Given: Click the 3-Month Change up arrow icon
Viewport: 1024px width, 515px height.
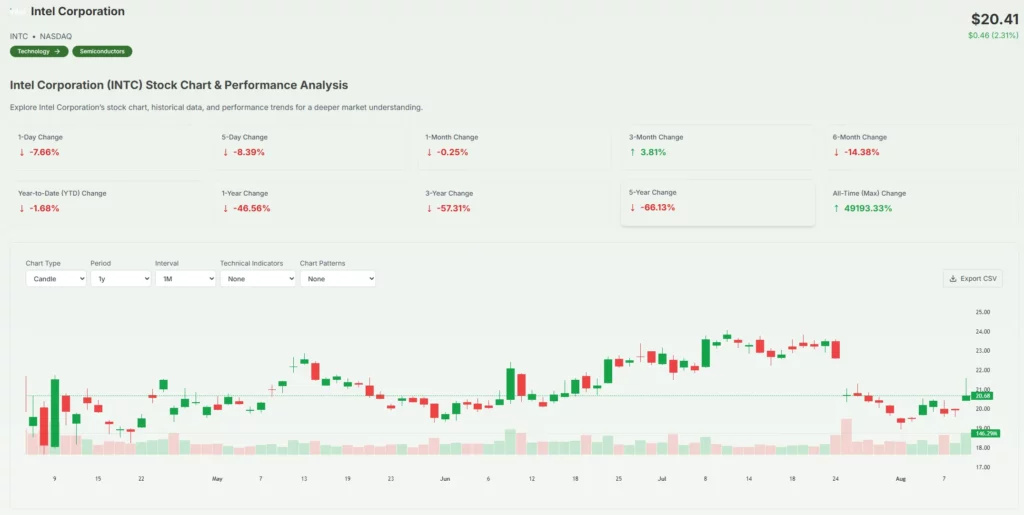Looking at the screenshot, I should tap(633, 153).
